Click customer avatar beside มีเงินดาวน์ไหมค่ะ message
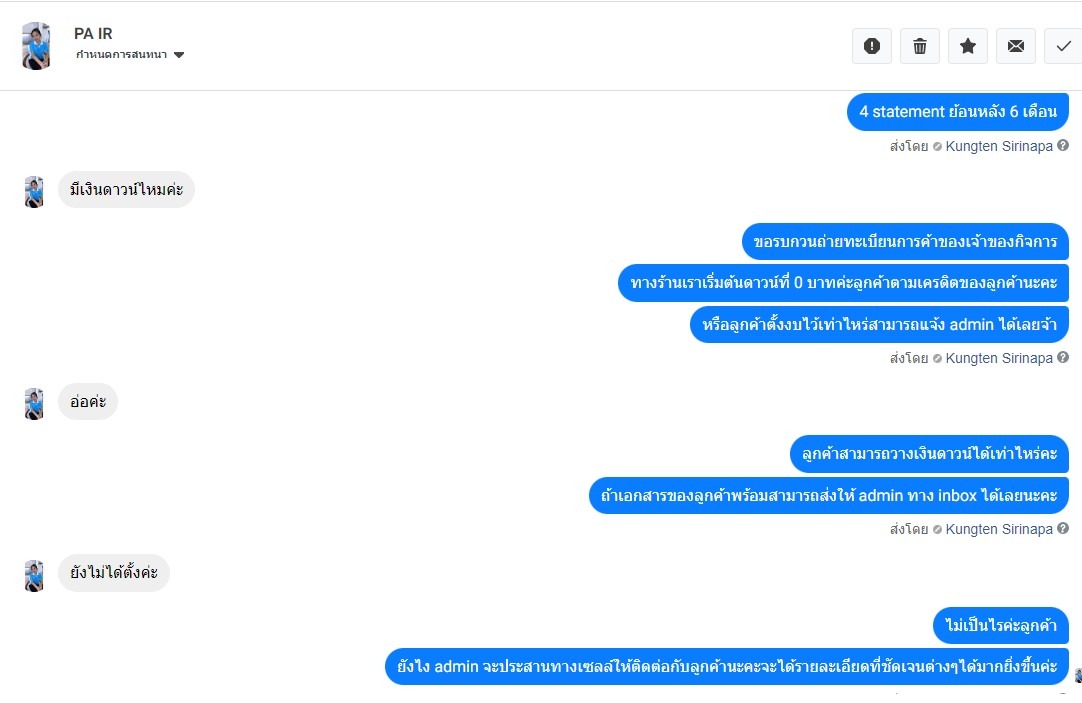 coord(34,191)
